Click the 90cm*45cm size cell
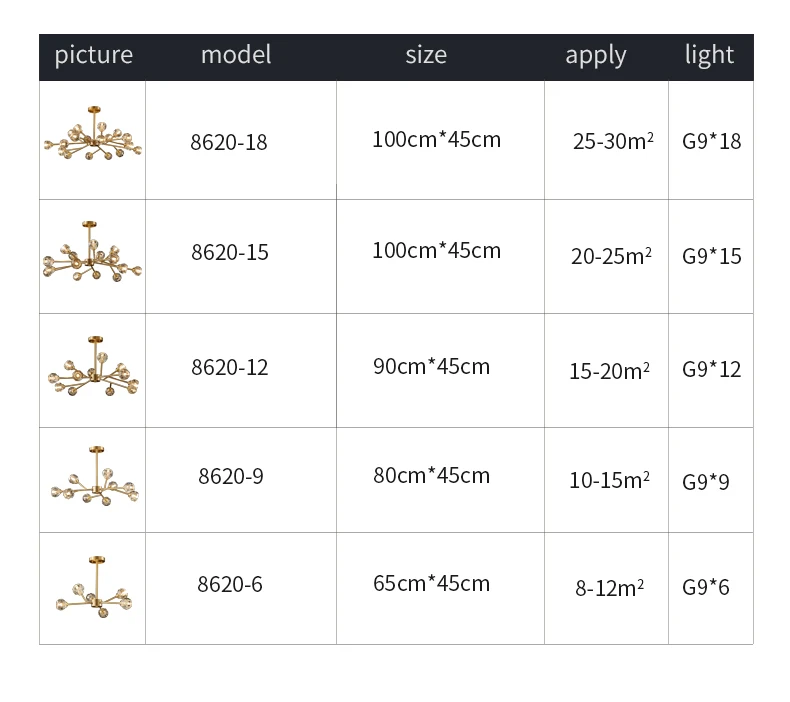790x702 pixels. [x=431, y=366]
